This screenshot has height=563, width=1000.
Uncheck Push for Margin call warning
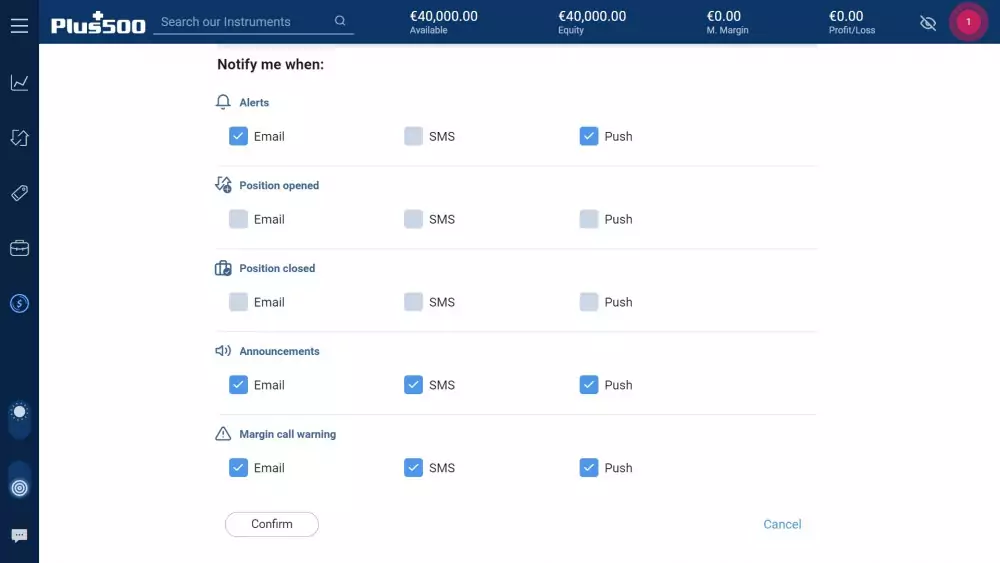coord(589,467)
